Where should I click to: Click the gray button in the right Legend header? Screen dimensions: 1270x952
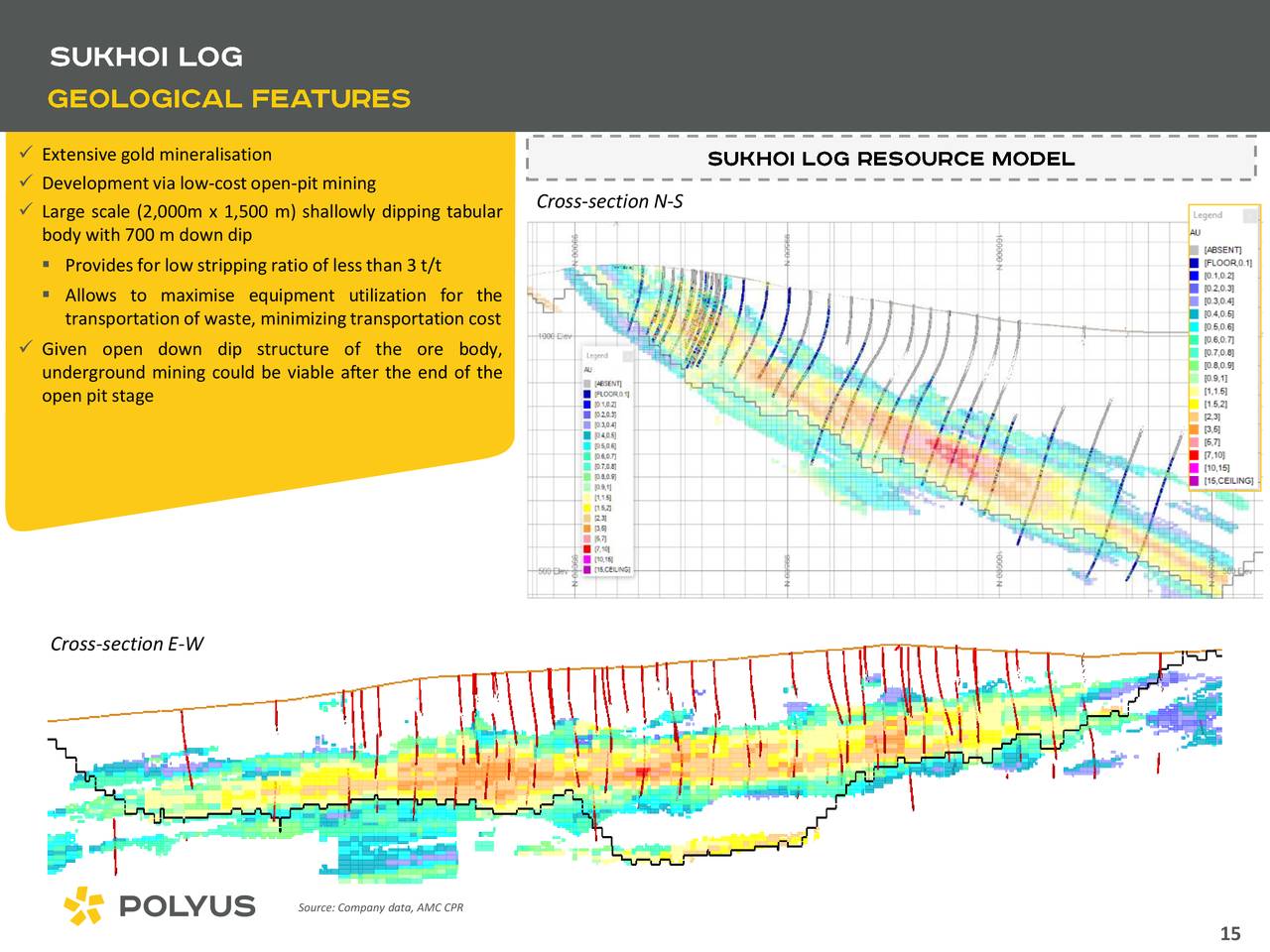(1250, 215)
